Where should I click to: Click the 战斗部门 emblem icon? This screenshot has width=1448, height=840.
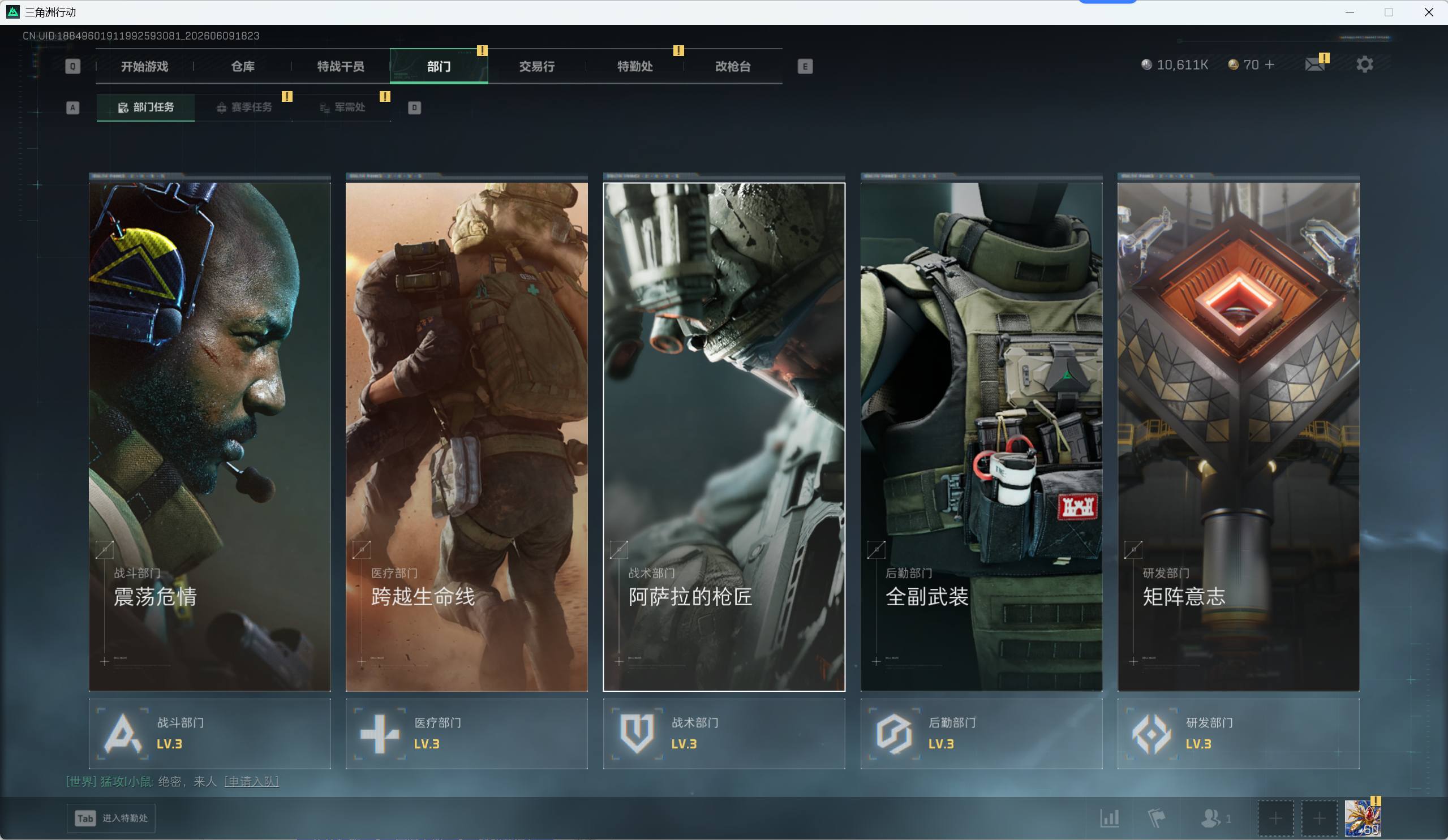coord(122,734)
